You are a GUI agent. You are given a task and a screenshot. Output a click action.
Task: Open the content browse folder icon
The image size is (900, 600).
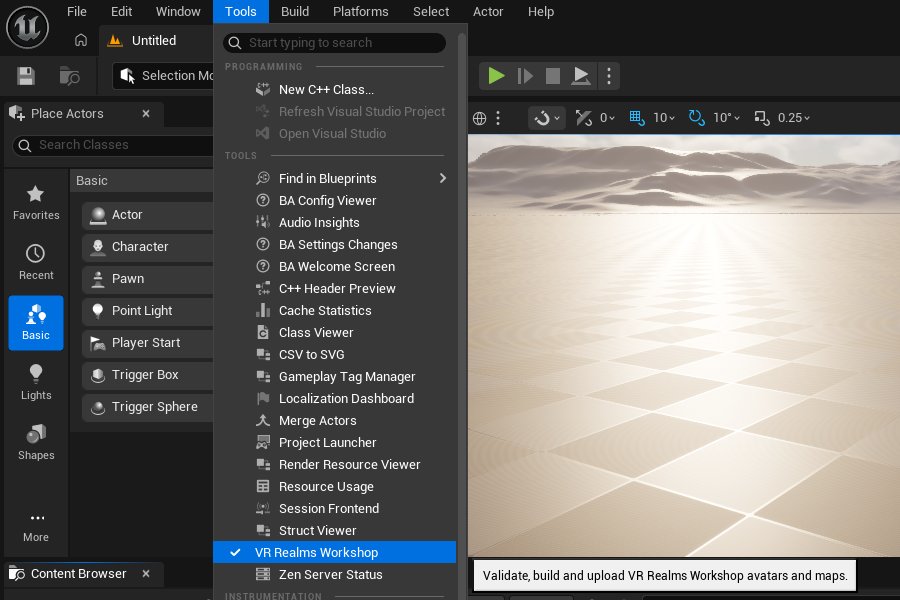(x=69, y=76)
